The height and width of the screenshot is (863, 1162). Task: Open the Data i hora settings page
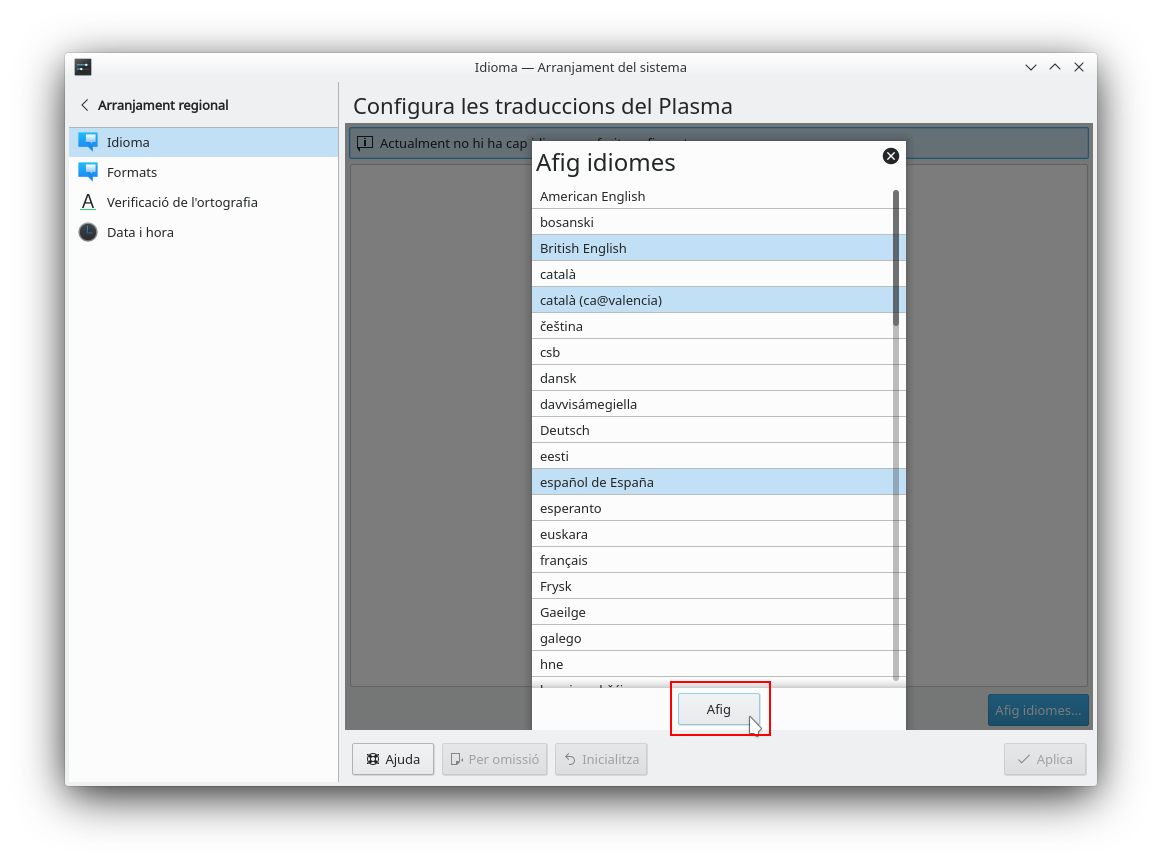(140, 232)
